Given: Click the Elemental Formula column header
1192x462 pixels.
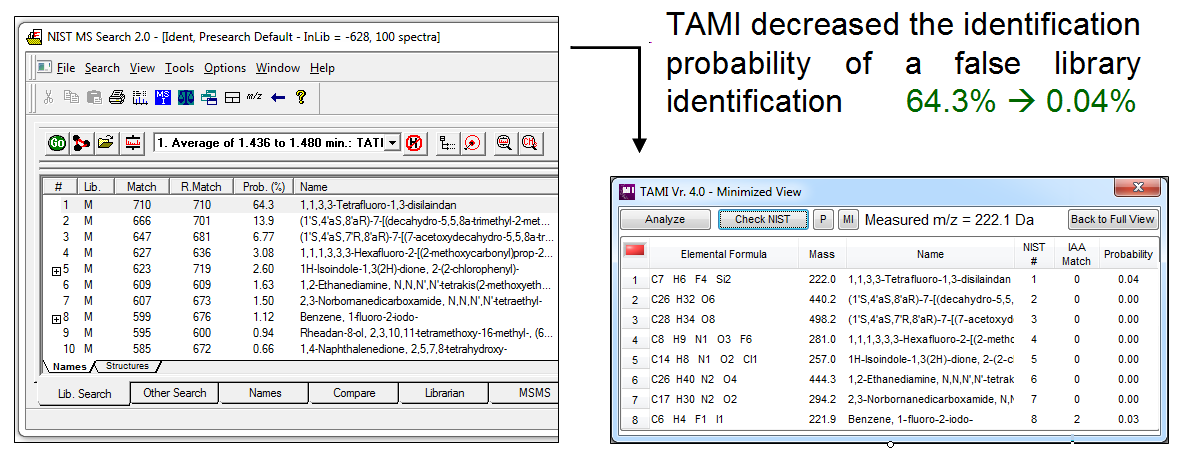Looking at the screenshot, I should 724,255.
